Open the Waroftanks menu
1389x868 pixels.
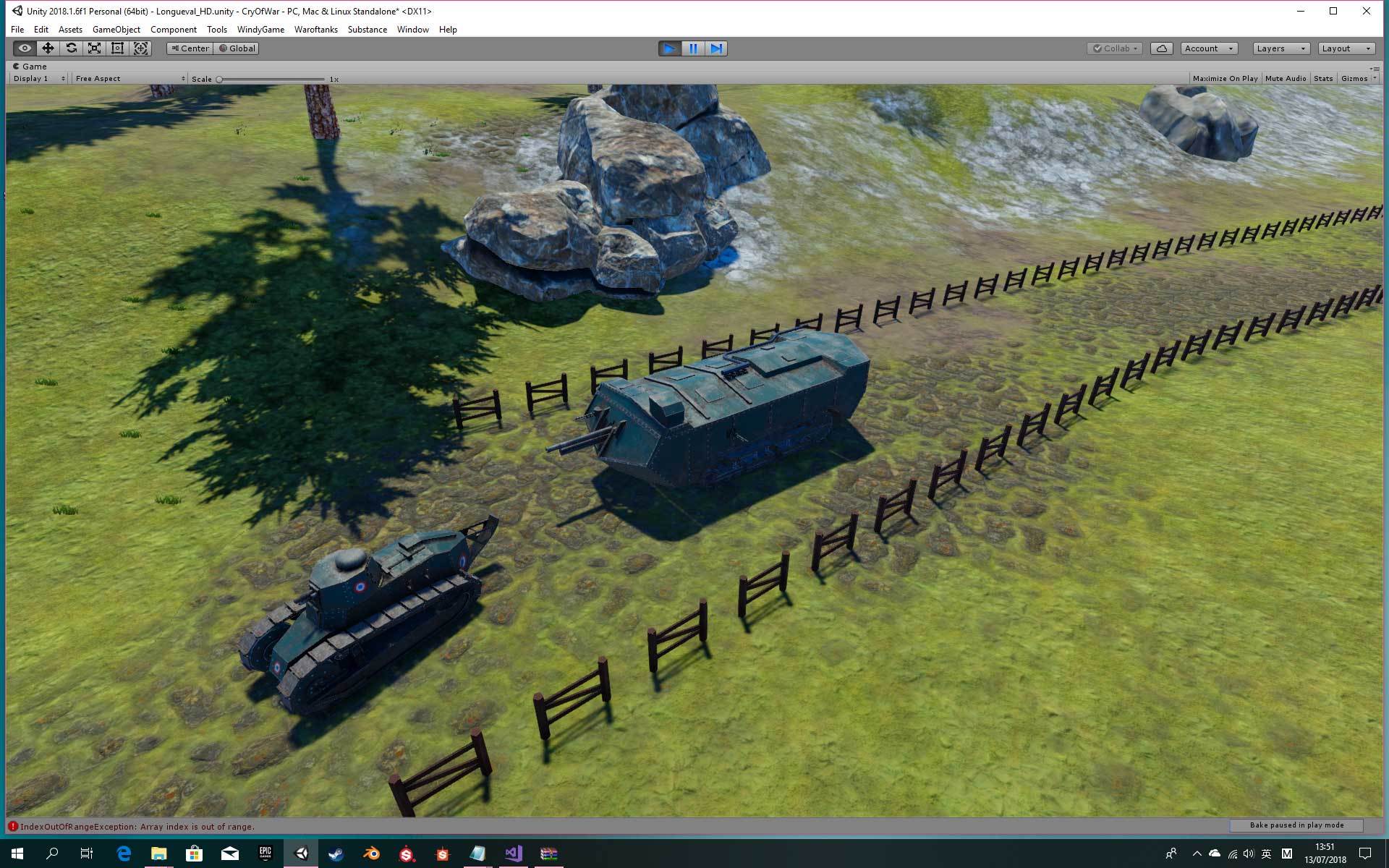[x=316, y=30]
